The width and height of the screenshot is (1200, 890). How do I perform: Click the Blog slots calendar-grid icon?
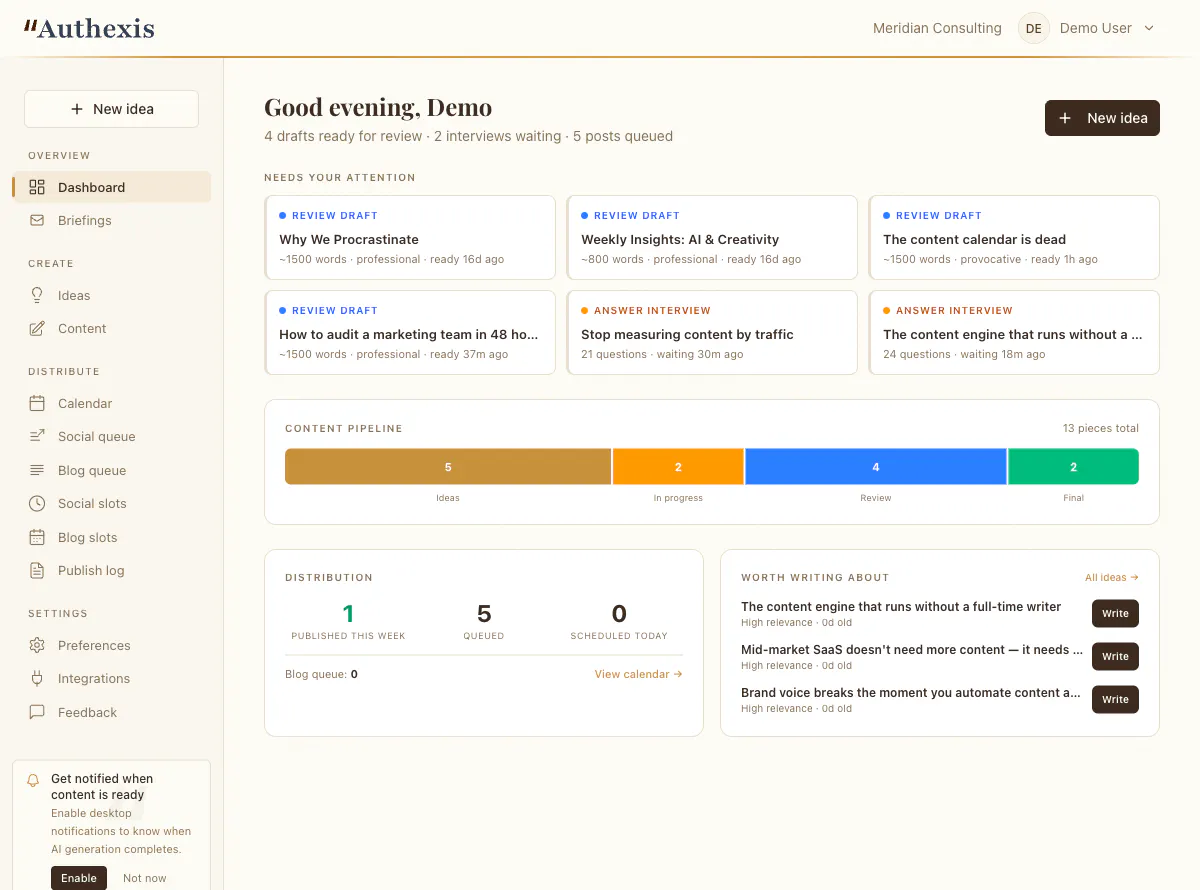[x=37, y=537]
